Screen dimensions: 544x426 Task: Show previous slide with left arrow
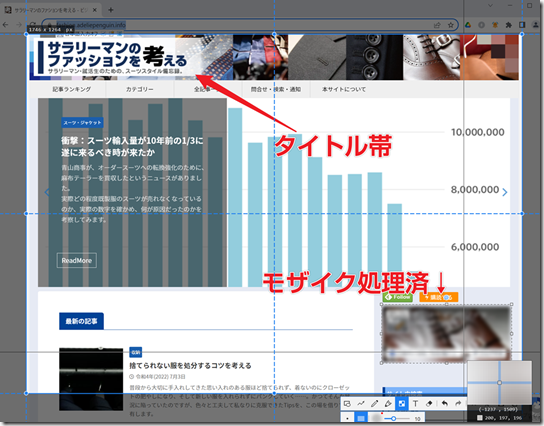(x=47, y=192)
